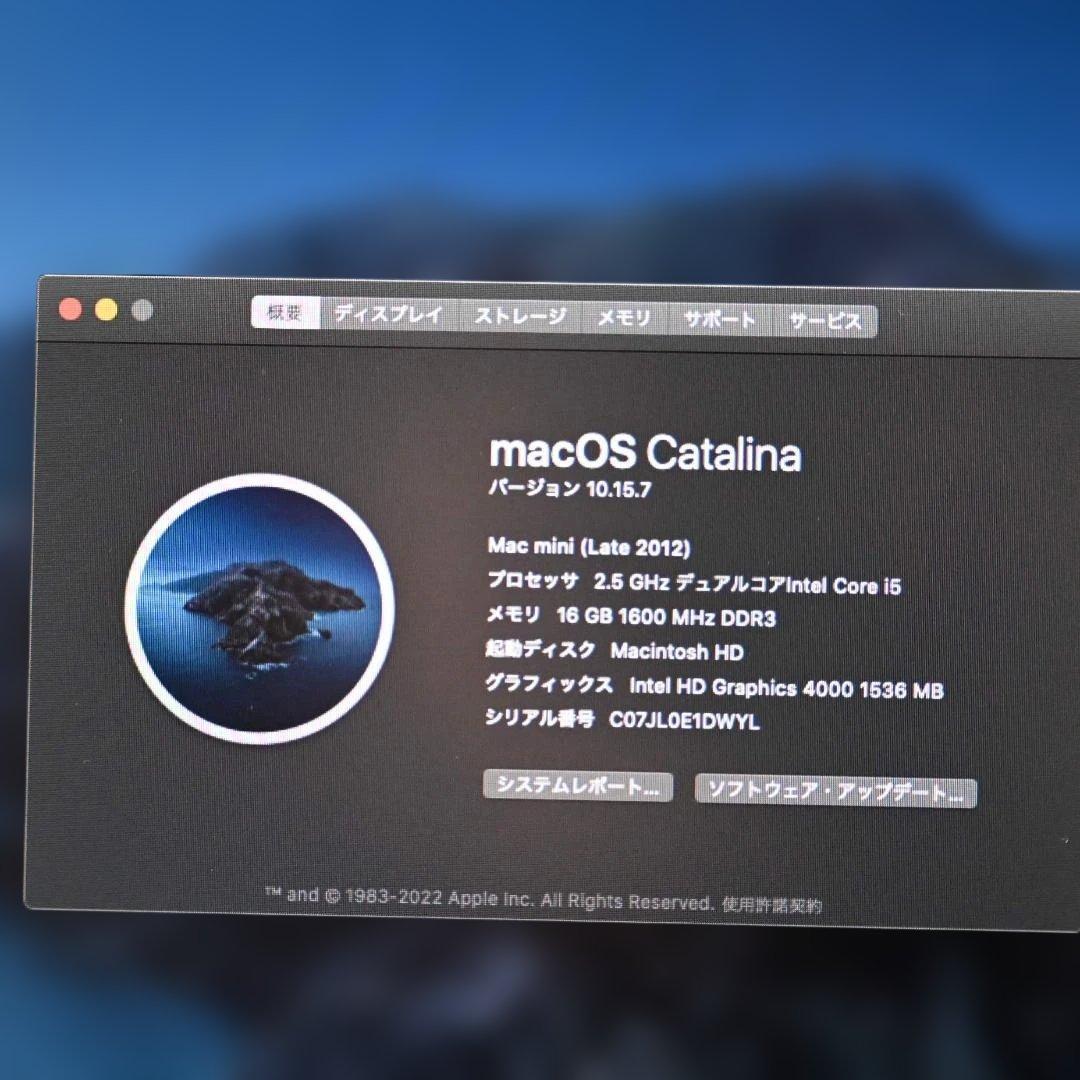The image size is (1080, 1080).
Task: Click the macOS Catalina title text
Action: click(644, 455)
